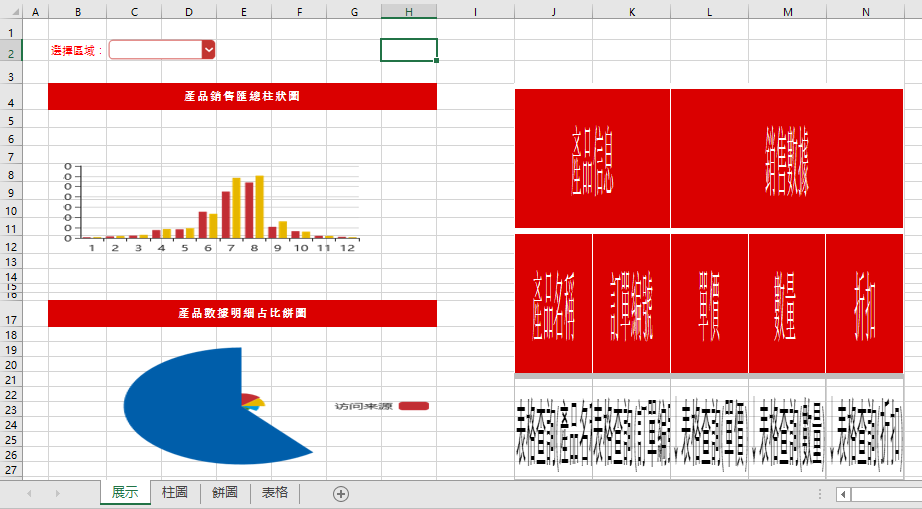Switch to the 餅圖 sheet tab
The height and width of the screenshot is (509, 922).
pos(225,492)
